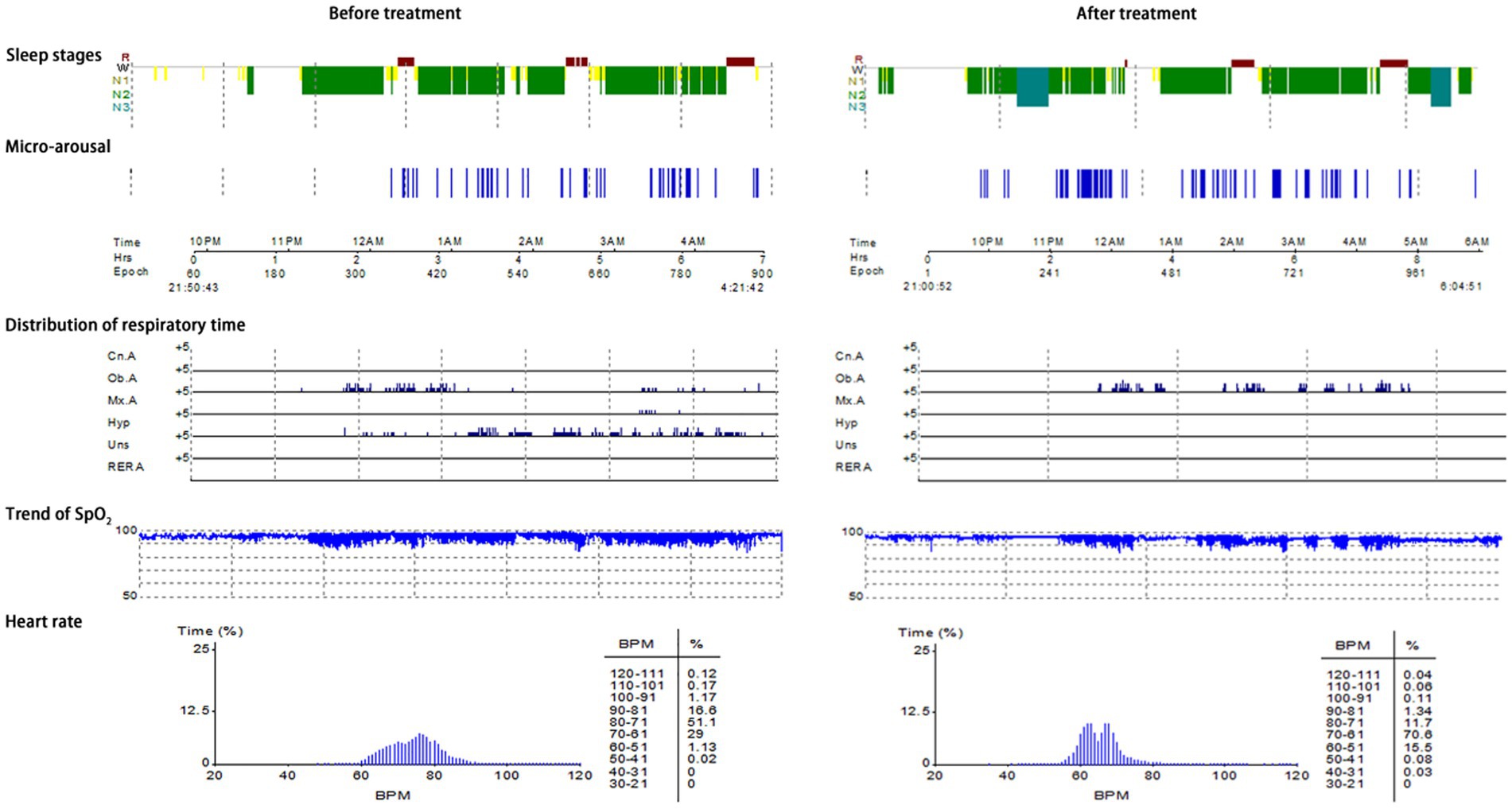The height and width of the screenshot is (809, 1512).
Task: Click epoch value 300
Action: tap(356, 274)
